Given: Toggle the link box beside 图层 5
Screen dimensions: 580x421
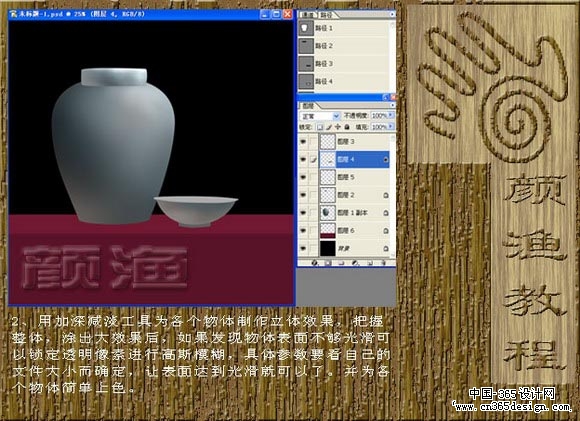Looking at the screenshot, I should pyautogui.click(x=313, y=177).
